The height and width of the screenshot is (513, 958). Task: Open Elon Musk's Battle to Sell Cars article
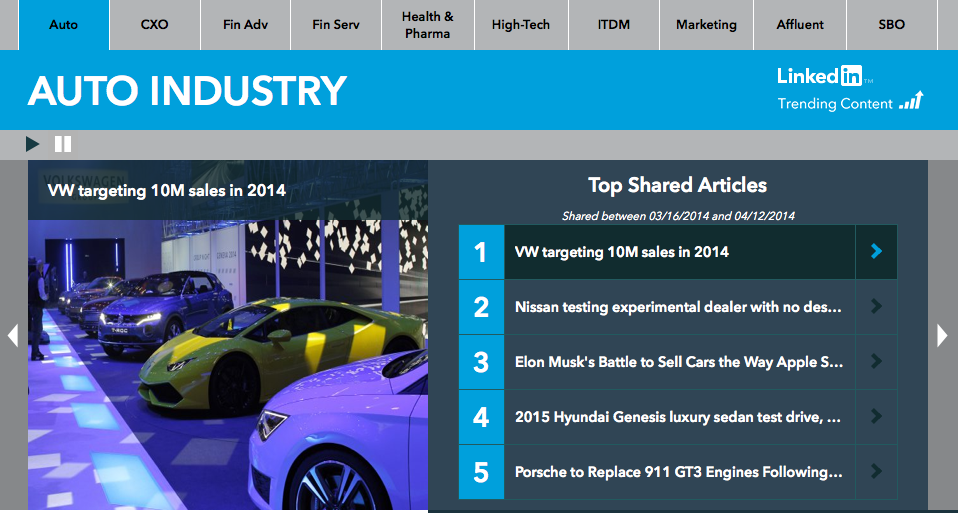click(679, 362)
